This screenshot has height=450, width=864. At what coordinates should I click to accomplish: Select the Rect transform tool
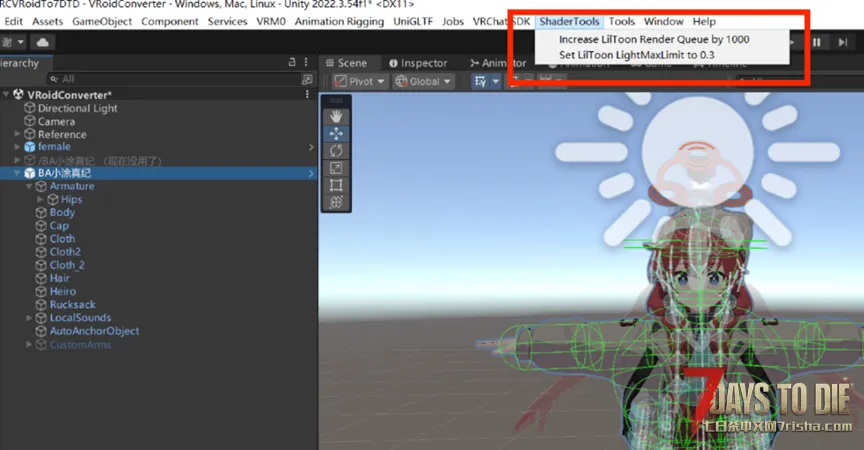(336, 184)
